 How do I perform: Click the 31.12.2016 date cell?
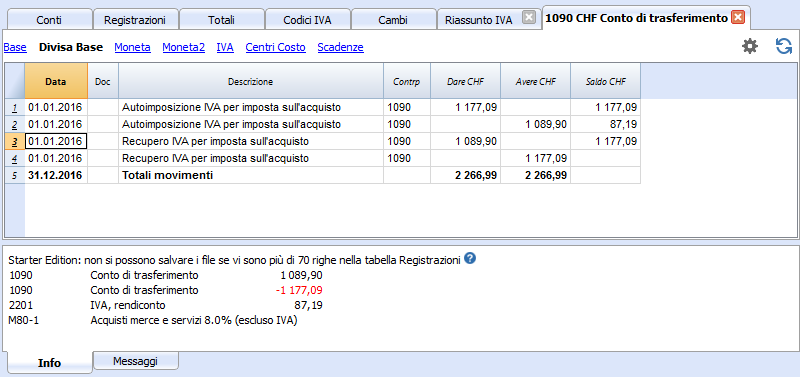point(56,175)
